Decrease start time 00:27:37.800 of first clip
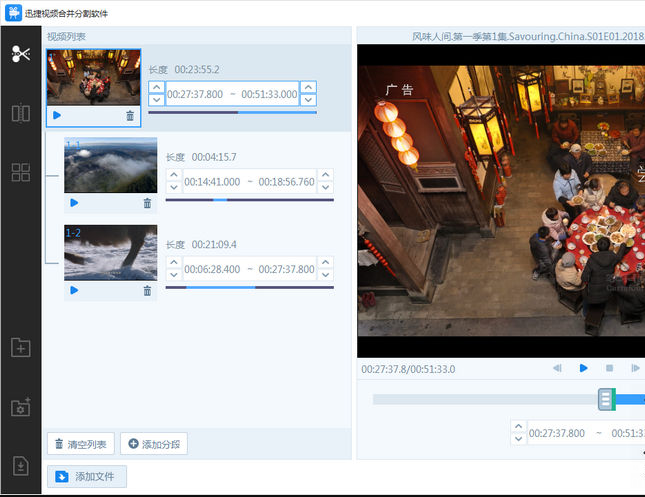Viewport: 645px width, 497px height. pos(157,100)
